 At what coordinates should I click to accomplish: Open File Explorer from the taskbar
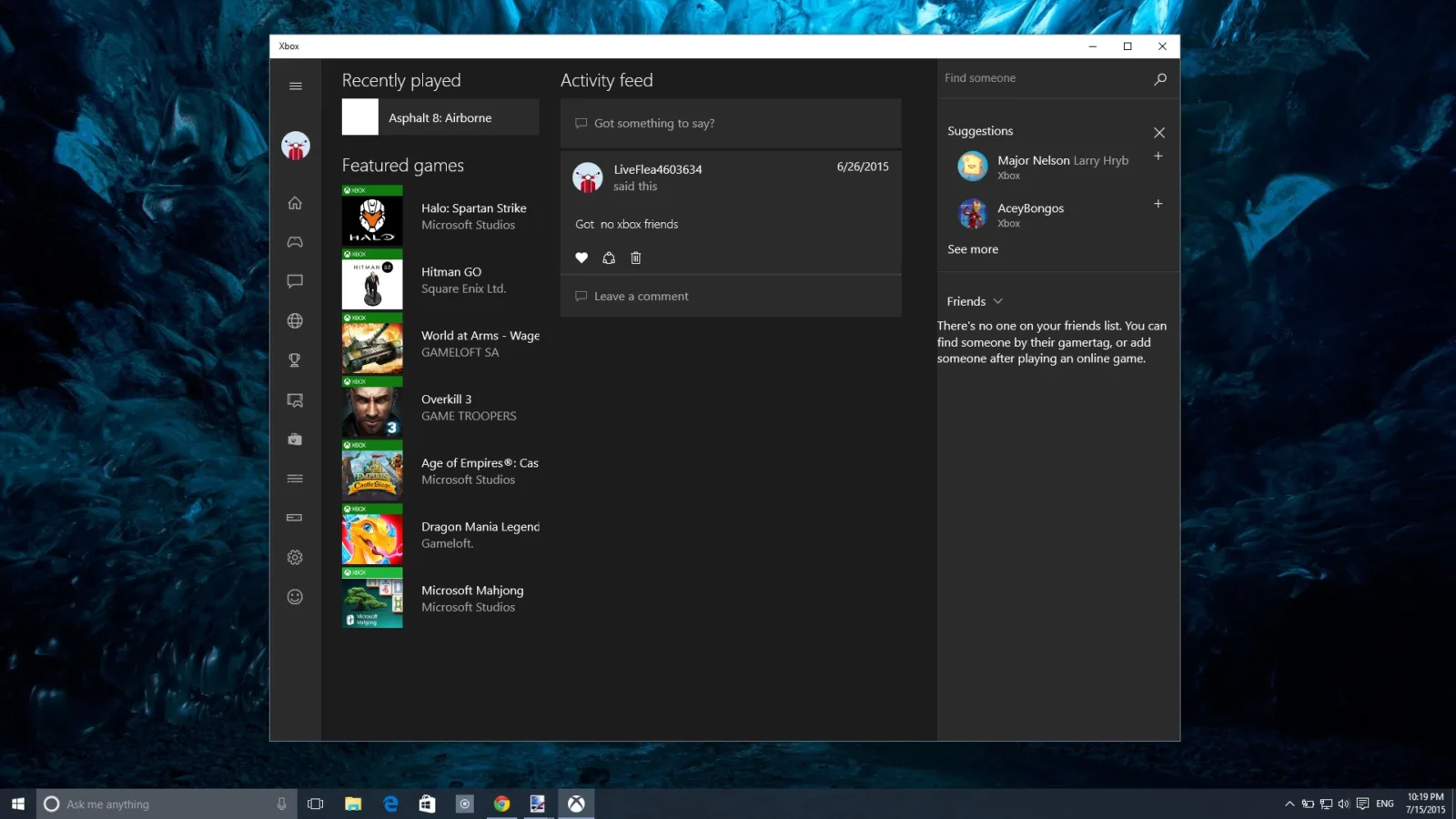click(x=353, y=804)
